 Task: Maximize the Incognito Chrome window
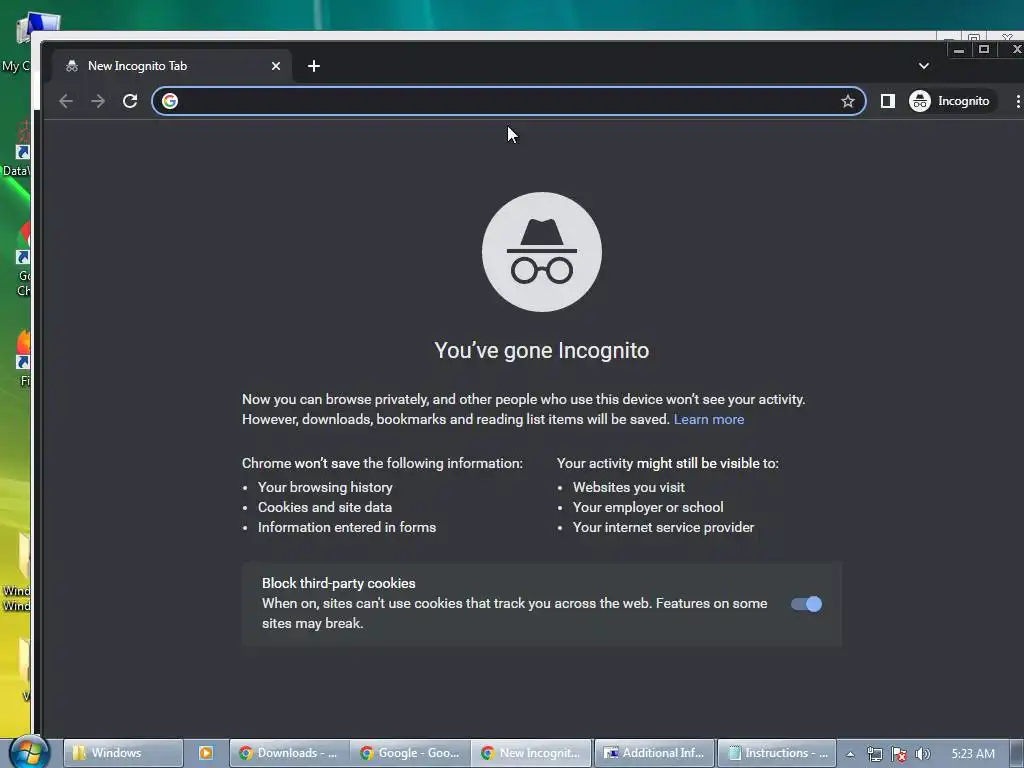tap(984, 50)
